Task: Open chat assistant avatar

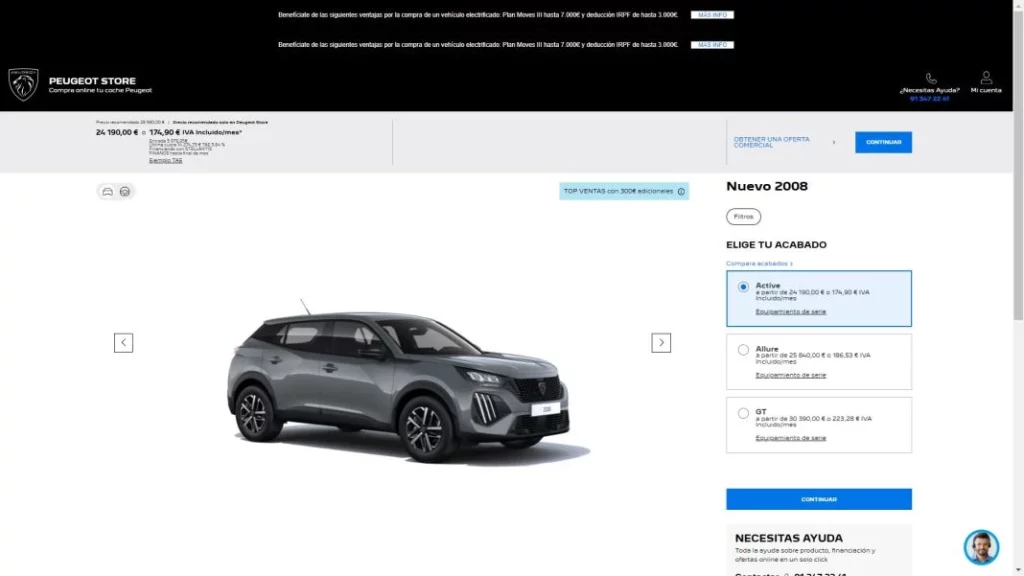Action: pyautogui.click(x=981, y=547)
